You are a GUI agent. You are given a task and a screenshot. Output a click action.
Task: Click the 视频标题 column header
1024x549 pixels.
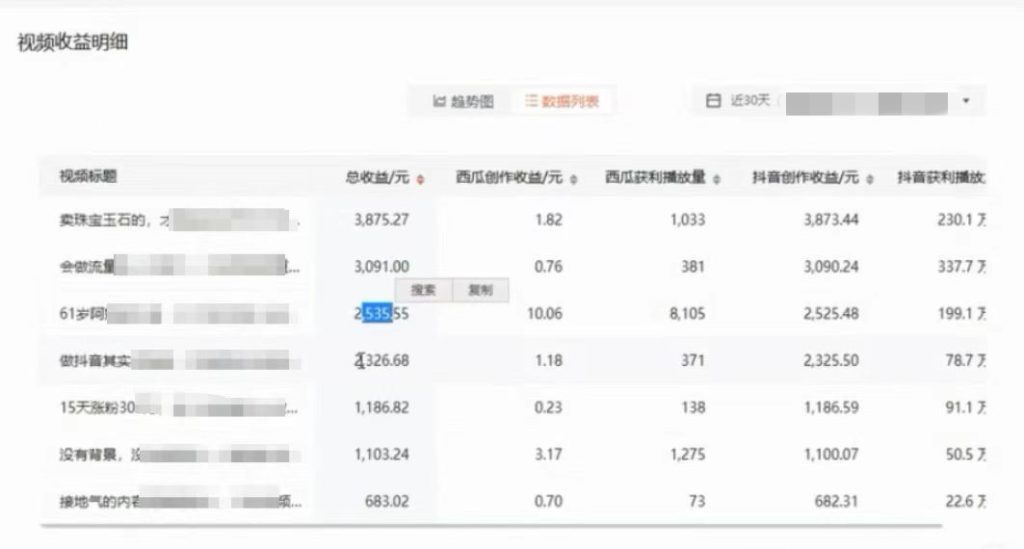(x=88, y=176)
